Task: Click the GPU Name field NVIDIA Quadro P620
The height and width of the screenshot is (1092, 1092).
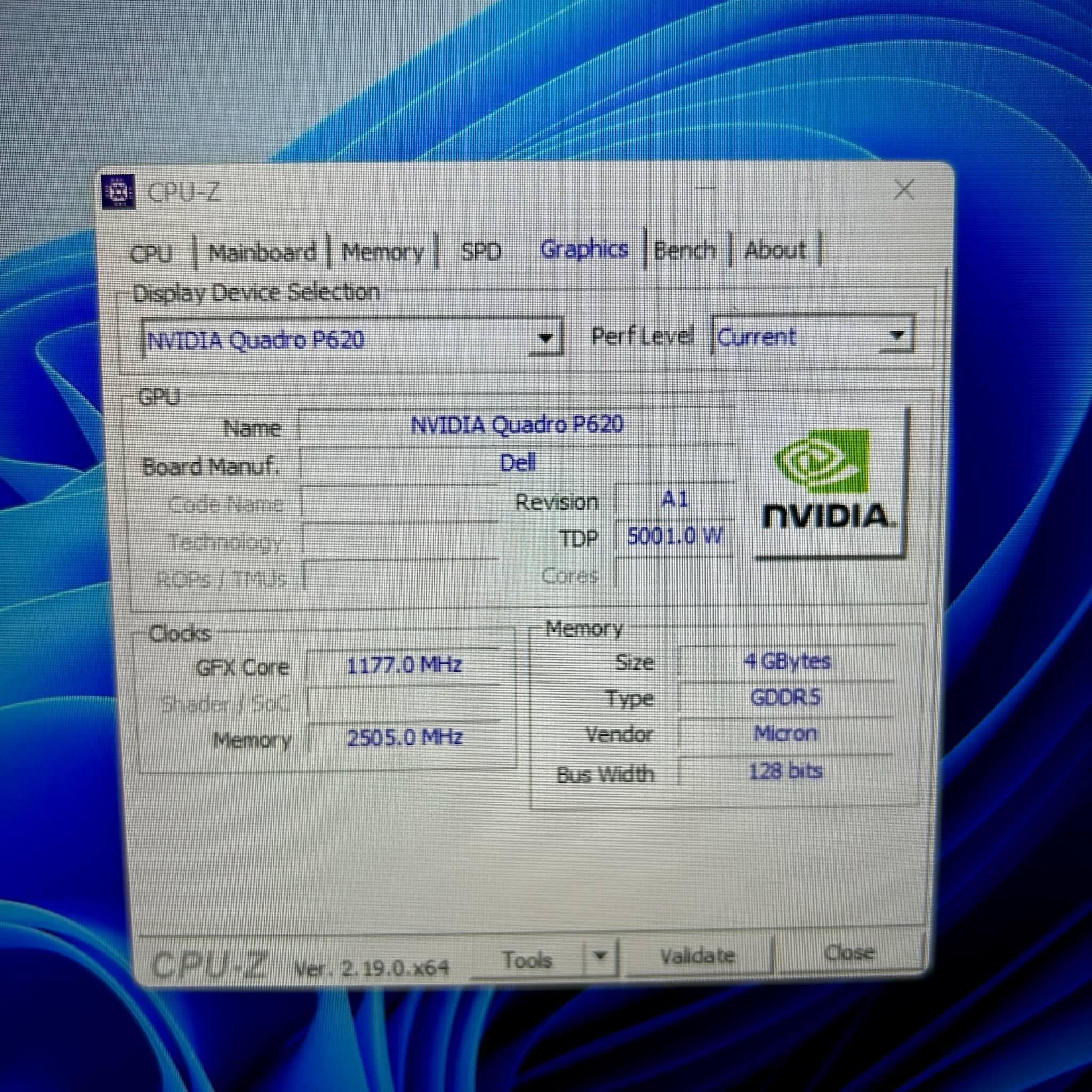Action: 517,424
